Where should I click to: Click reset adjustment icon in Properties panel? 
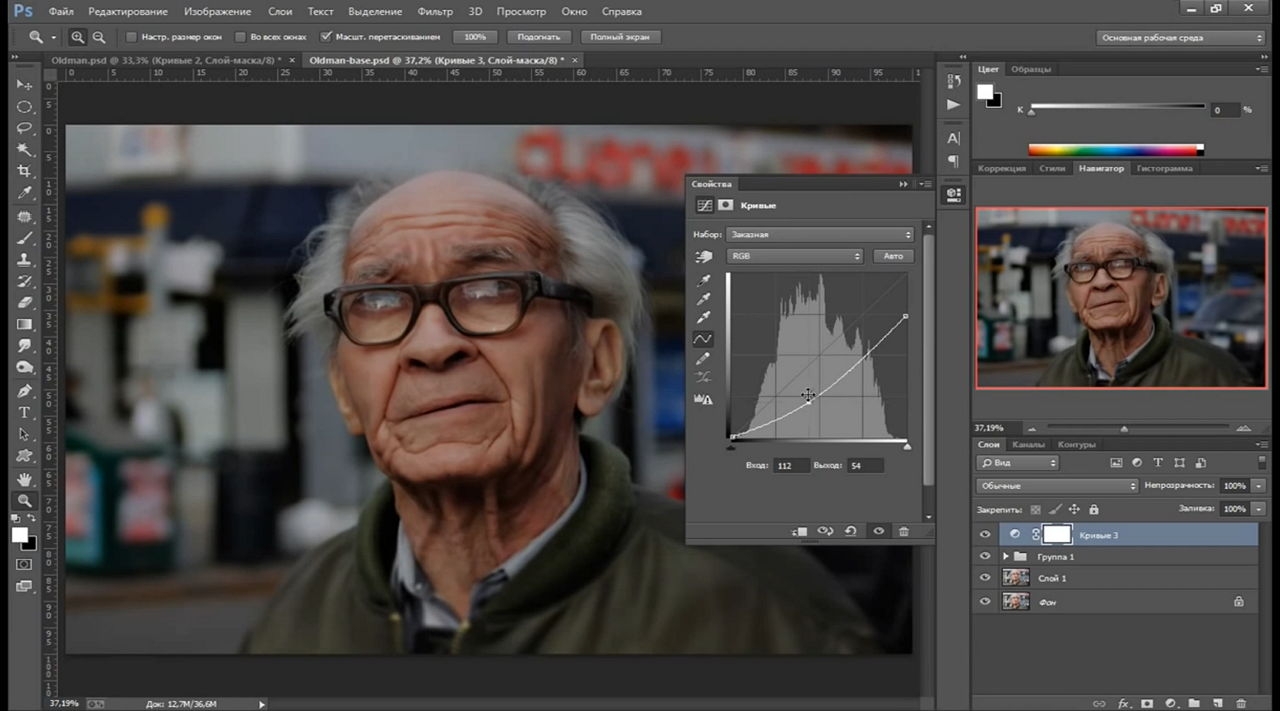850,531
